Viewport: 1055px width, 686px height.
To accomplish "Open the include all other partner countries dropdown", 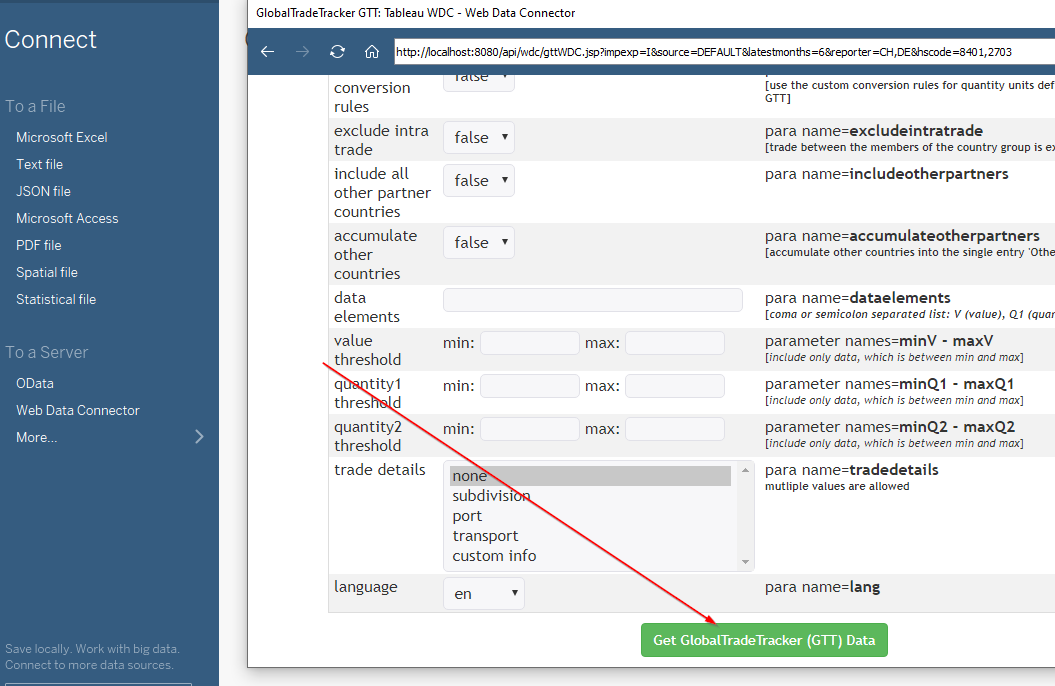I will point(479,180).
